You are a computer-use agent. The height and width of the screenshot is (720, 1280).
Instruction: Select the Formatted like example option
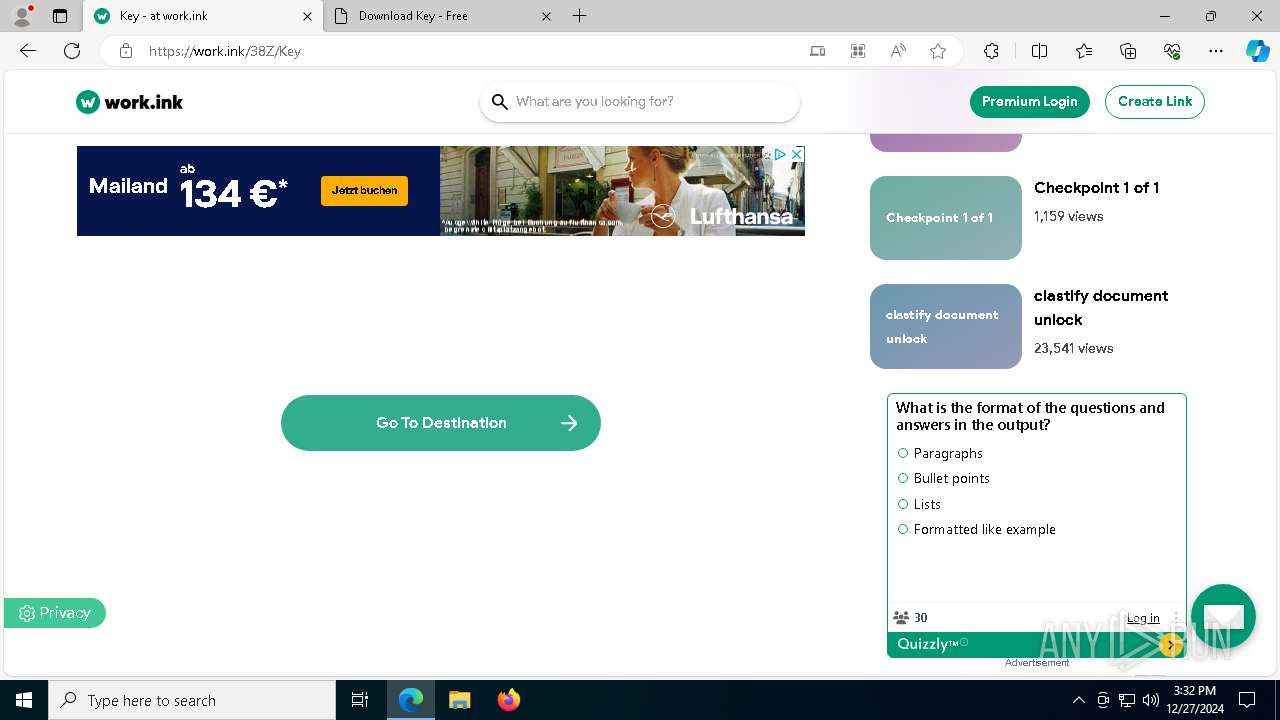pyautogui.click(x=903, y=529)
